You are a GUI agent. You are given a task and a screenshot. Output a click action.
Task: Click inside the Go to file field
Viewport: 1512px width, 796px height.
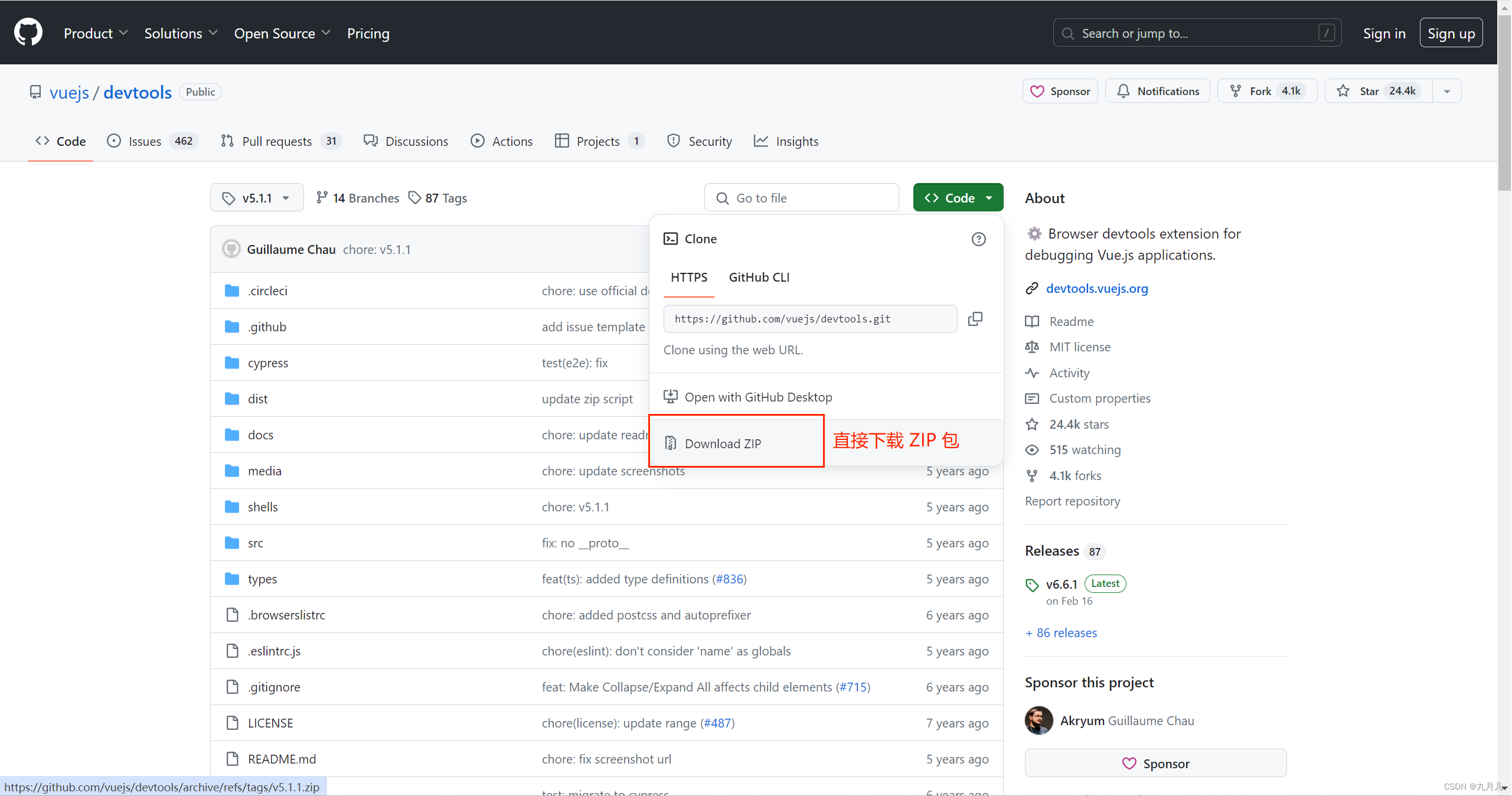(801, 197)
